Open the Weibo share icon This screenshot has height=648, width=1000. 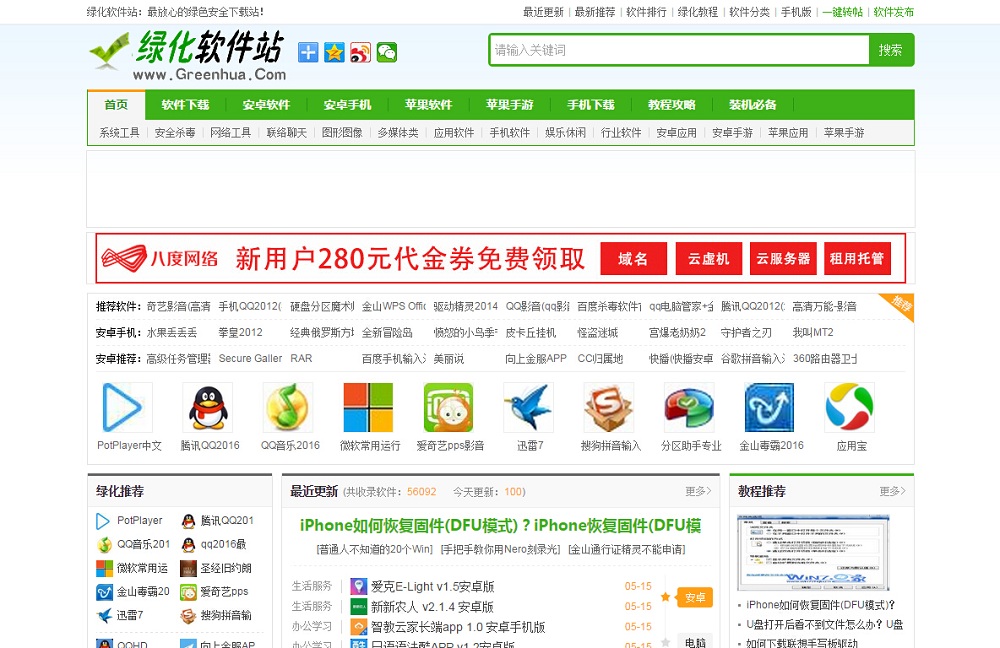(x=360, y=52)
